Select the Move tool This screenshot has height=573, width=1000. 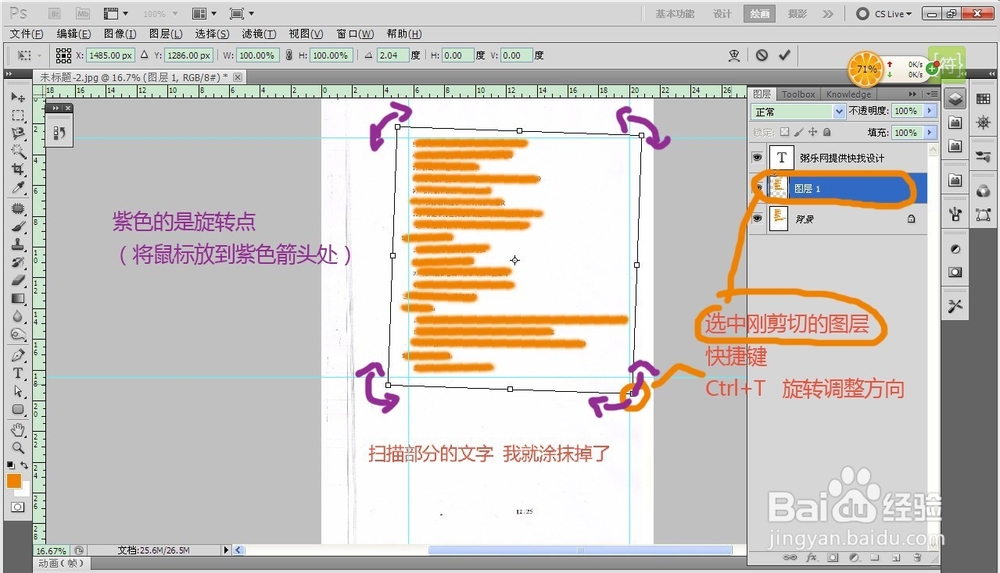(18, 97)
